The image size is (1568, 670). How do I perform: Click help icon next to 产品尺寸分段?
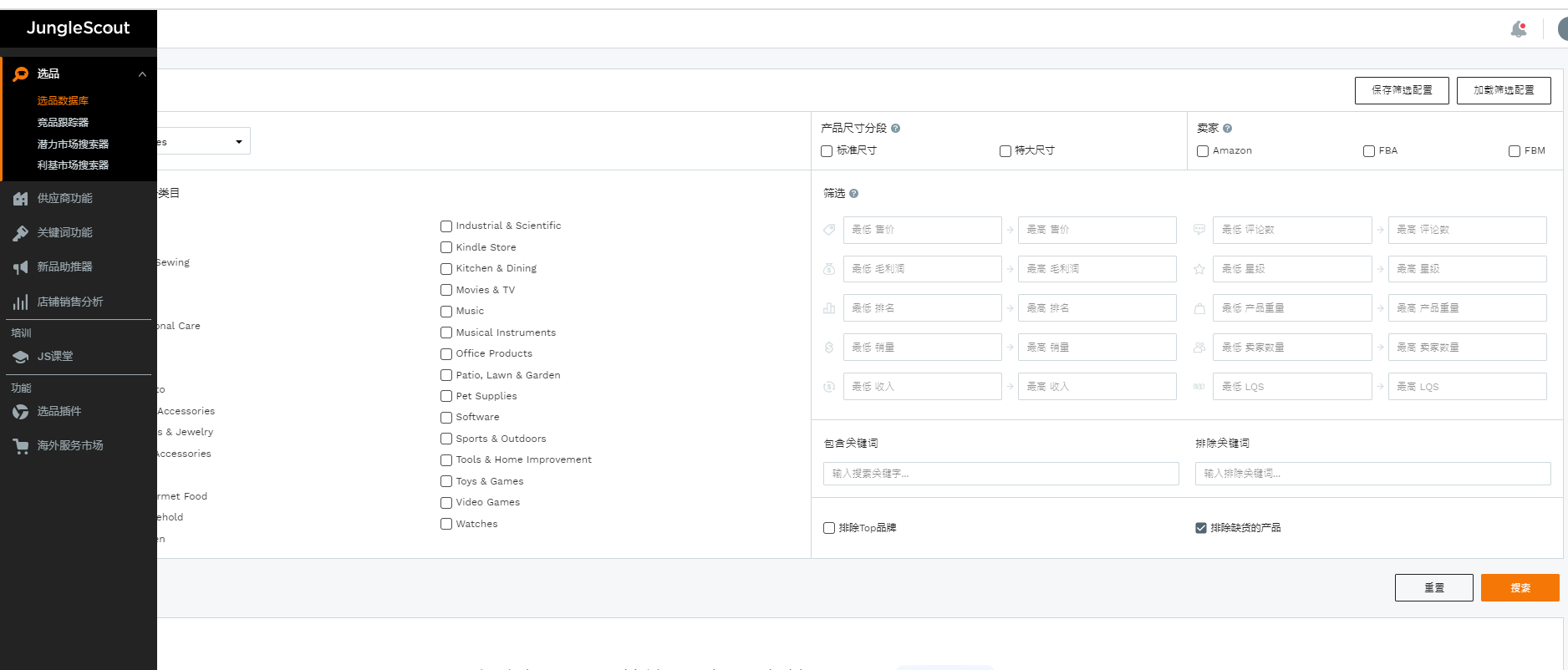click(895, 129)
